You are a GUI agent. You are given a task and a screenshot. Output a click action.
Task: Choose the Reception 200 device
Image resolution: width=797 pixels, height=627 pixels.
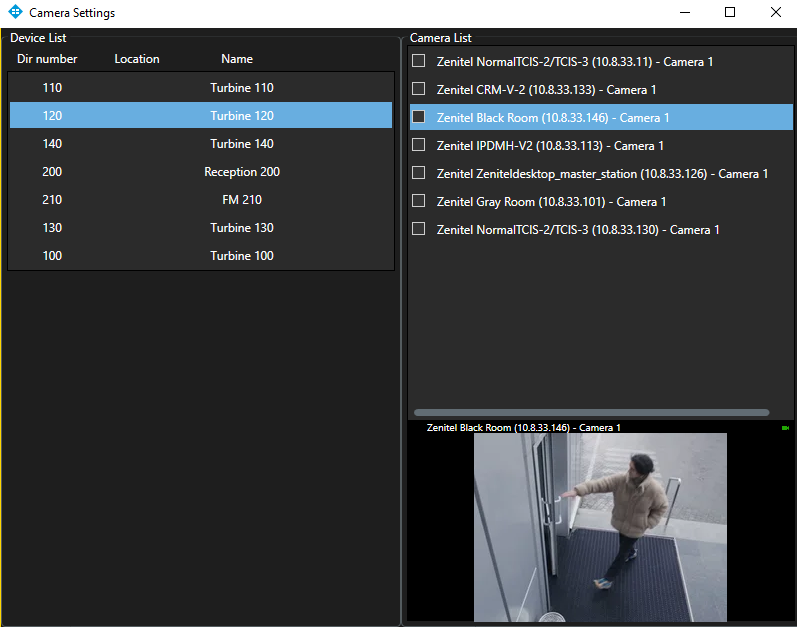click(x=200, y=172)
